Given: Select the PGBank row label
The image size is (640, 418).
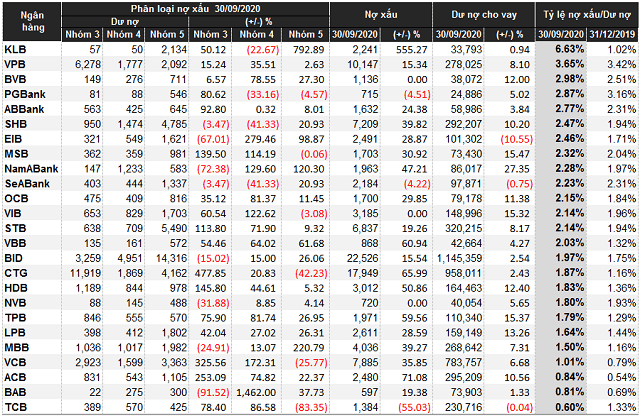Looking at the screenshot, I should point(25,94).
